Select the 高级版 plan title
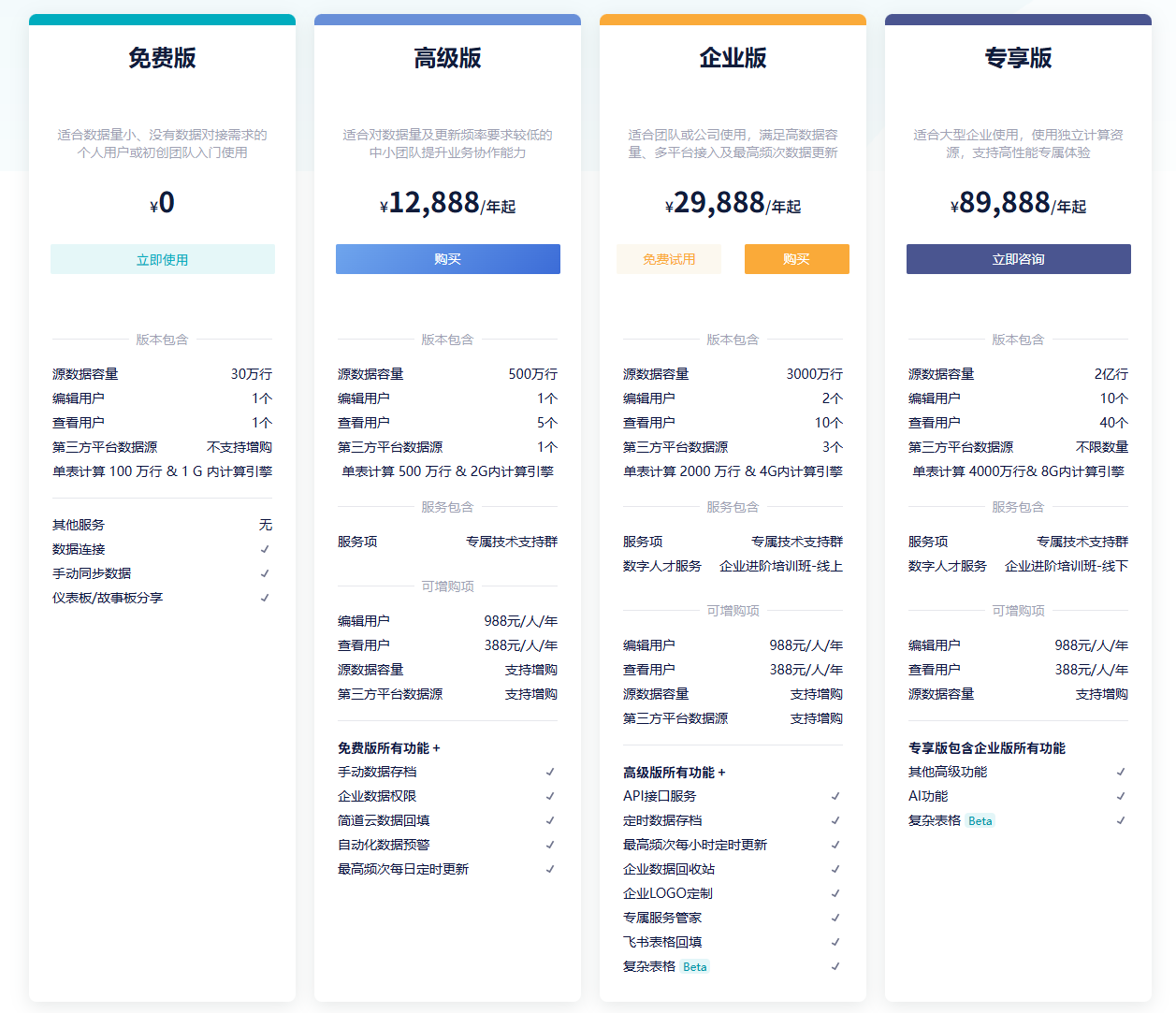Viewport: 1176px width, 1013px height. click(447, 58)
